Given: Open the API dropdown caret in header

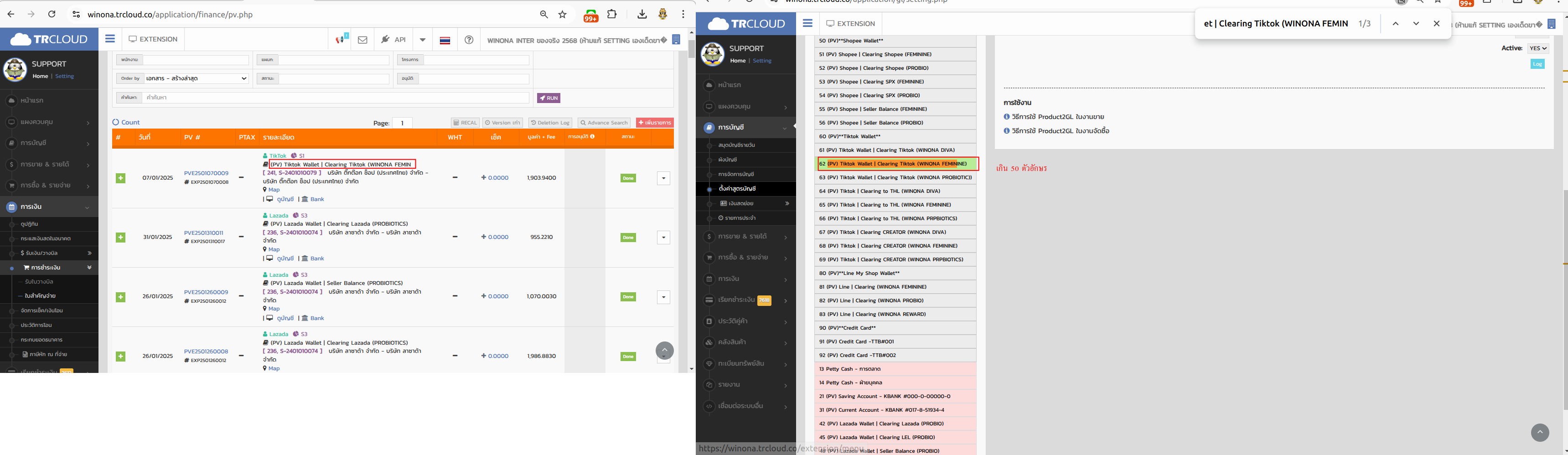Looking at the screenshot, I should pyautogui.click(x=423, y=40).
